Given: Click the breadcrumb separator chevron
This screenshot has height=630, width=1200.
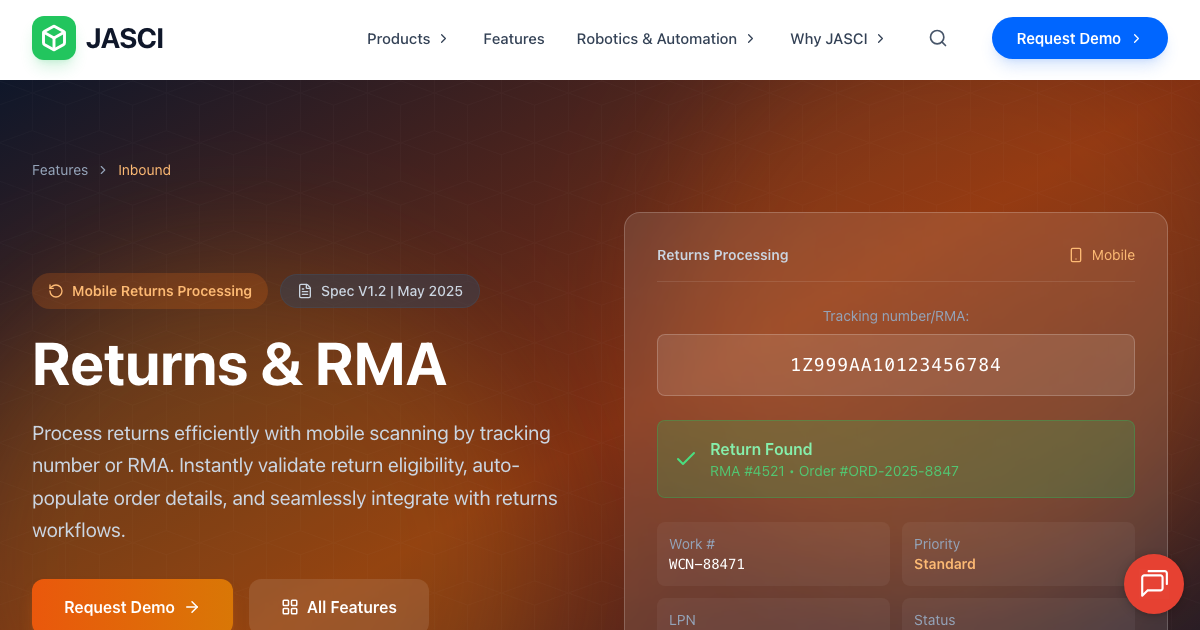Looking at the screenshot, I should coord(102,170).
